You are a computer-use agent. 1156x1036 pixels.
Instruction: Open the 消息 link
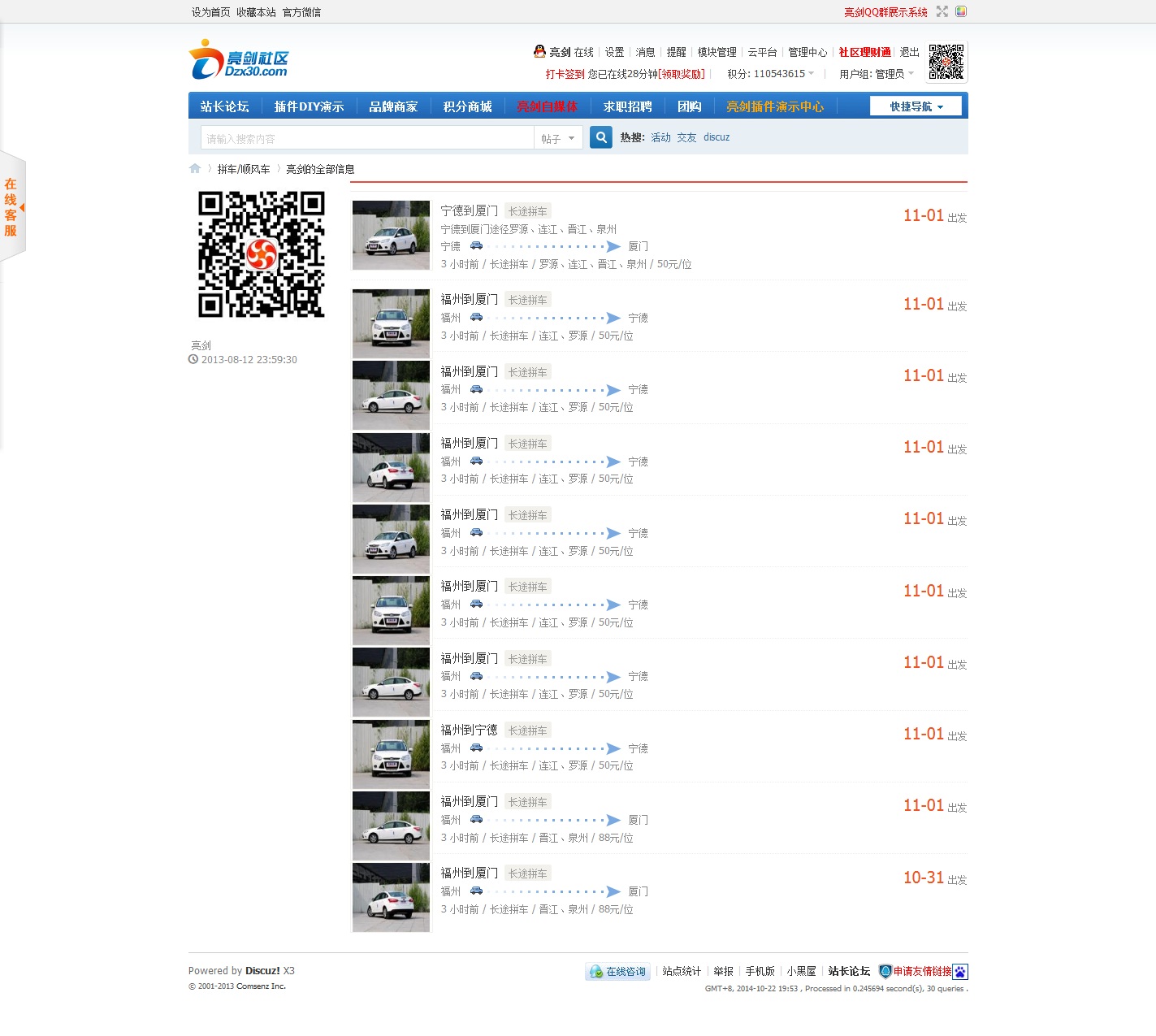646,52
